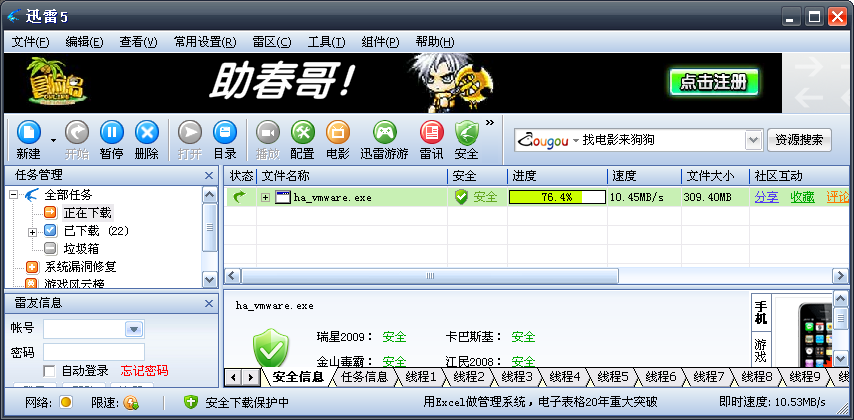Open the 文件(F) menu

(x=30, y=42)
